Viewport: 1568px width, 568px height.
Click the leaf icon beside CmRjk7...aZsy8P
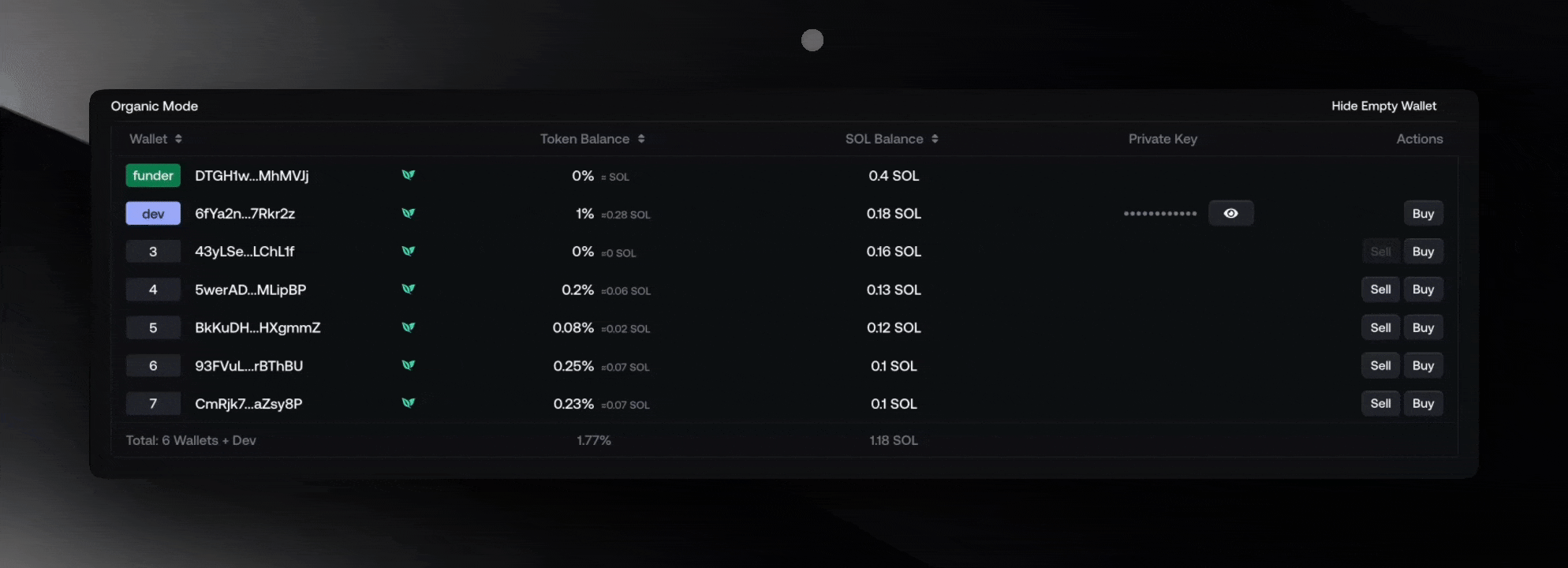coord(409,403)
